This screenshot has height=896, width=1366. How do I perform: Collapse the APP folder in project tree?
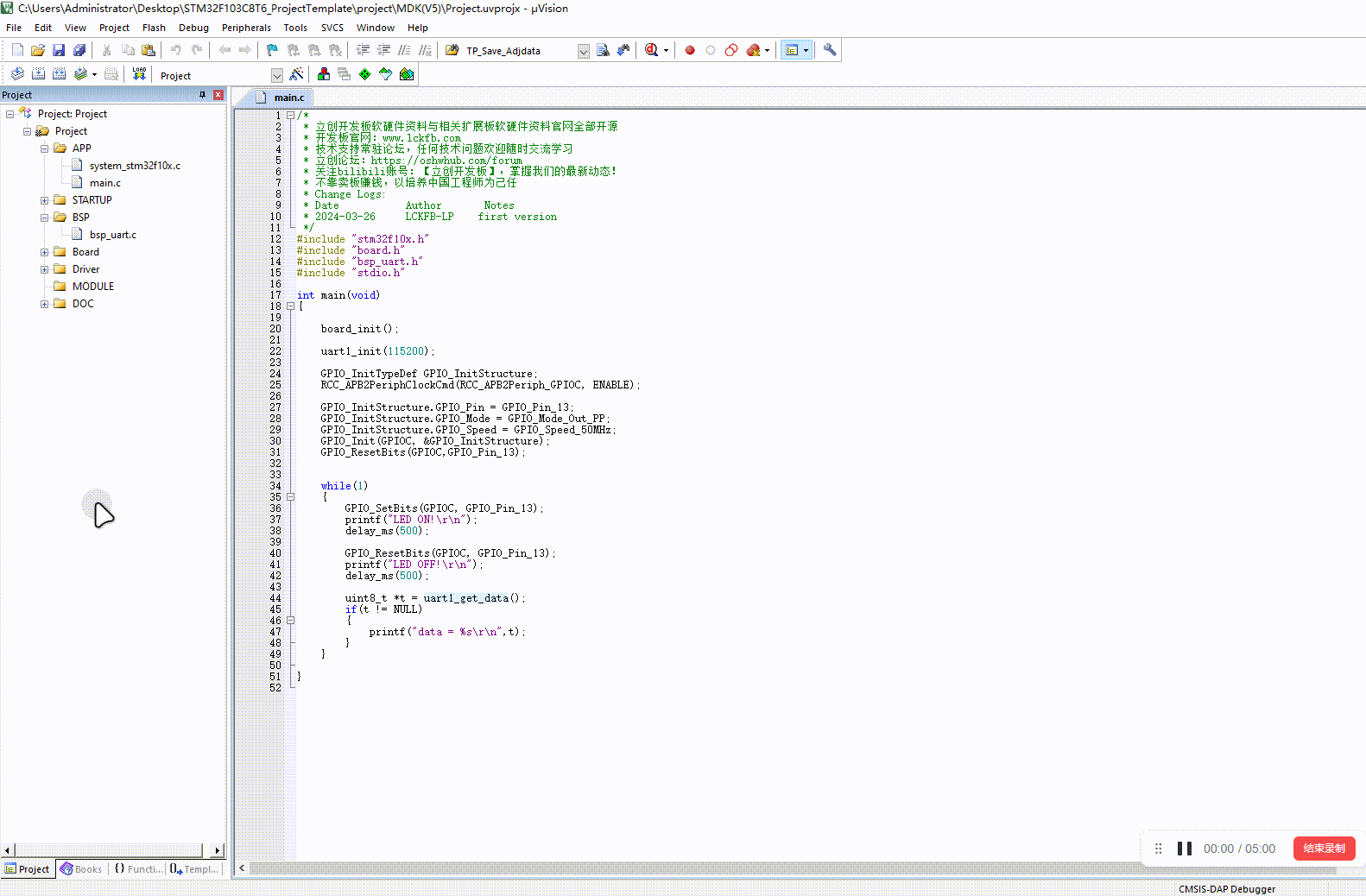(x=44, y=148)
